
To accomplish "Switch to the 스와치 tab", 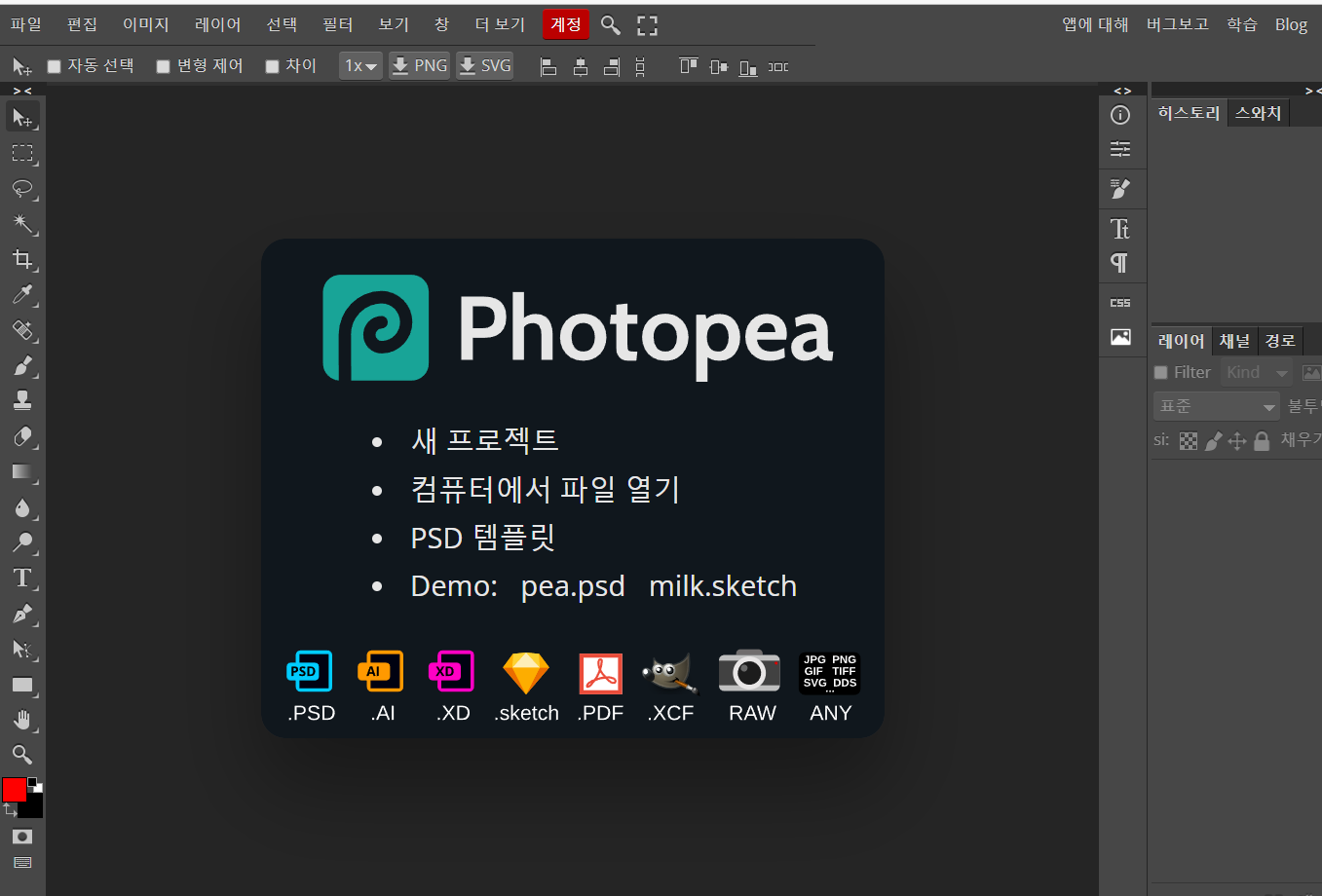I will [1259, 113].
